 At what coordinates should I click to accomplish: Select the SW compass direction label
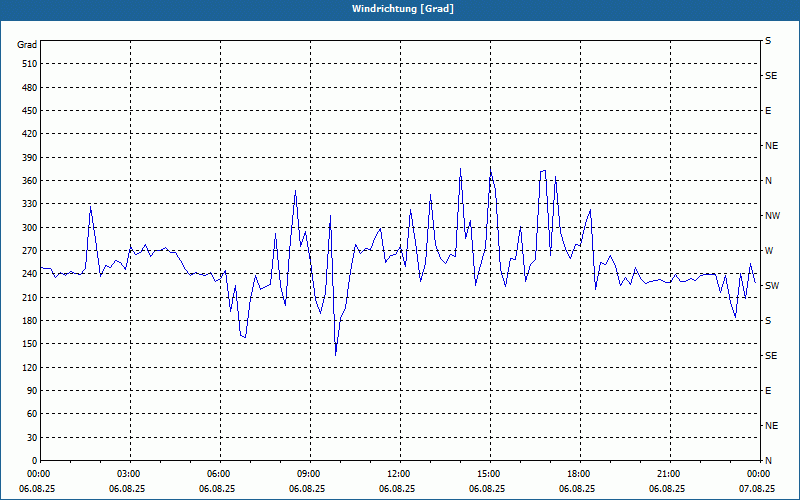[x=772, y=286]
